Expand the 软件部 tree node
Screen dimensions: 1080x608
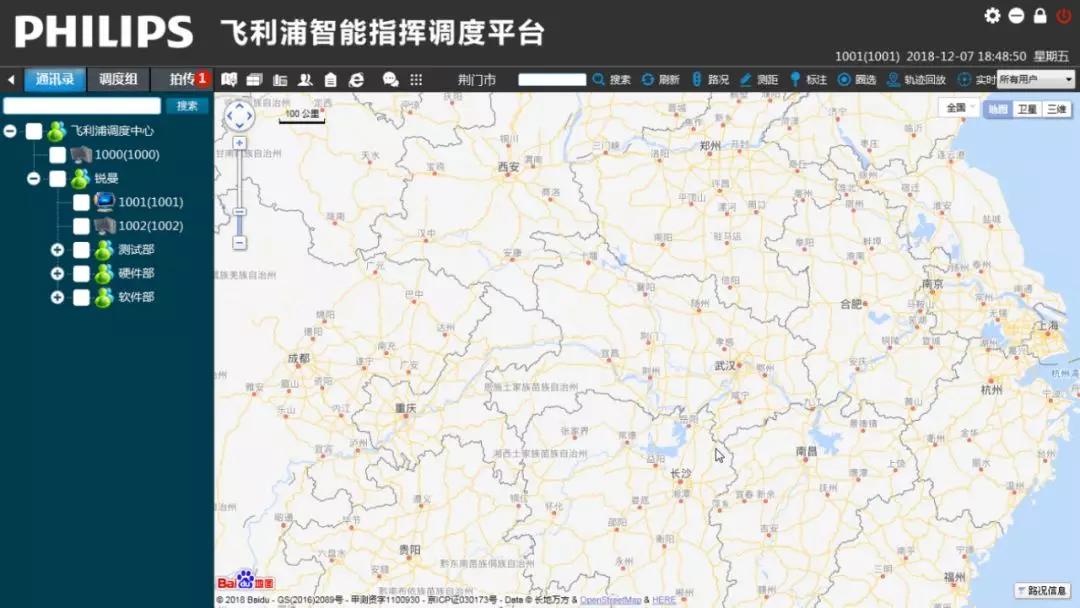pyautogui.click(x=57, y=297)
